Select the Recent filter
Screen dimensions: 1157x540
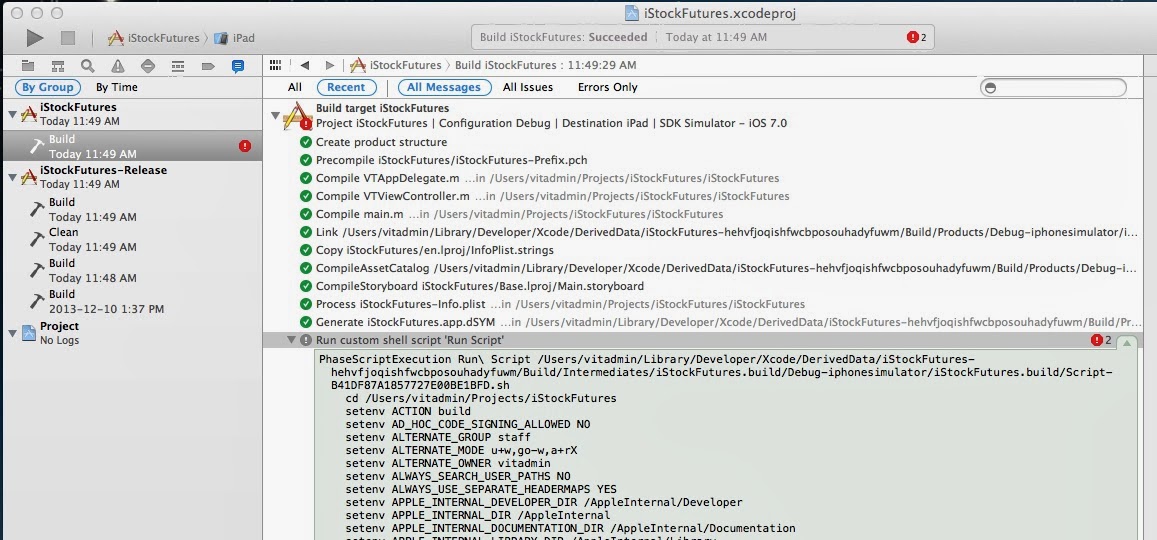346,87
